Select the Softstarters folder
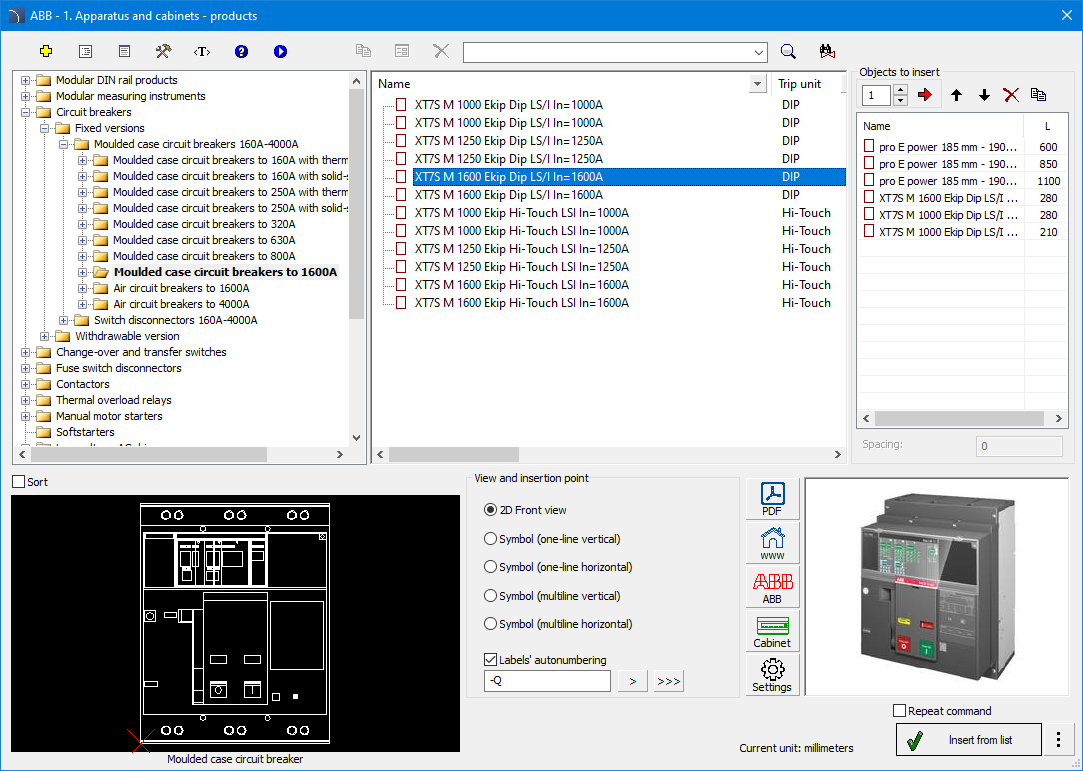Viewport: 1083px width, 771px height. click(86, 432)
